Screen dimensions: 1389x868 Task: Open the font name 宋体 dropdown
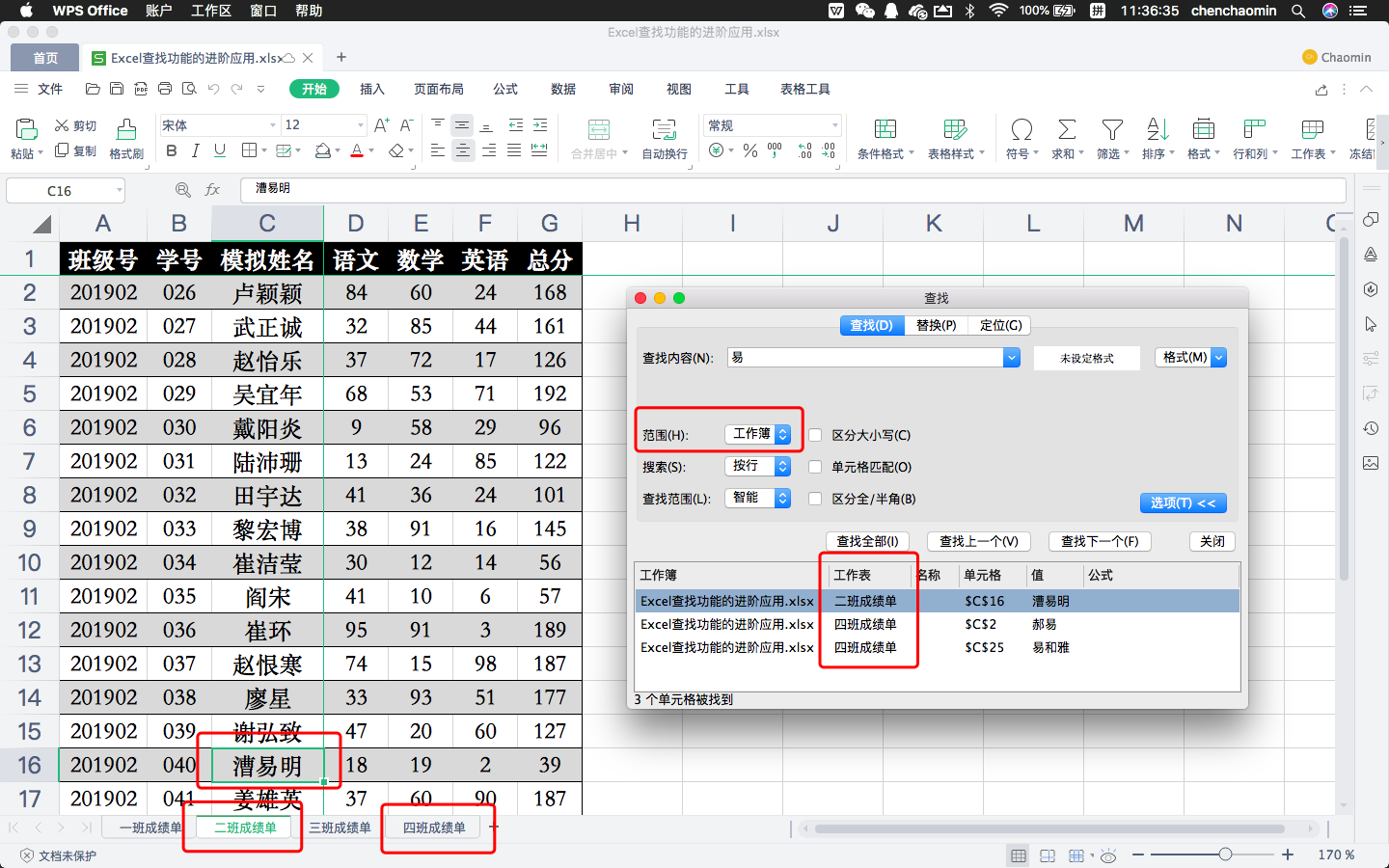coord(272,125)
